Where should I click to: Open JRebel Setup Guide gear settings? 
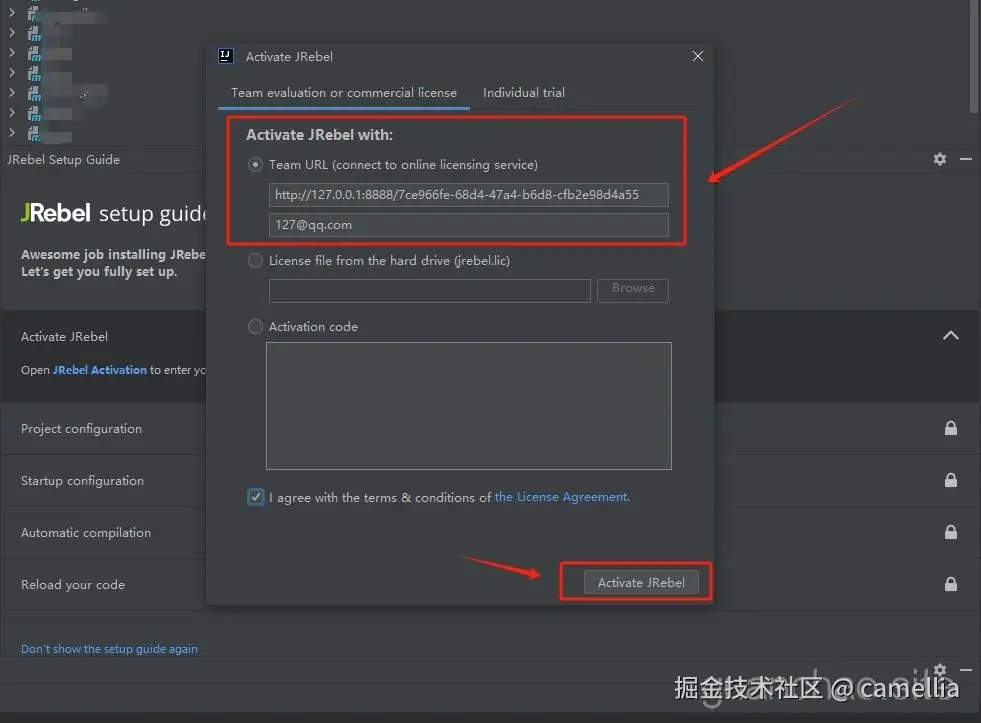pos(940,159)
